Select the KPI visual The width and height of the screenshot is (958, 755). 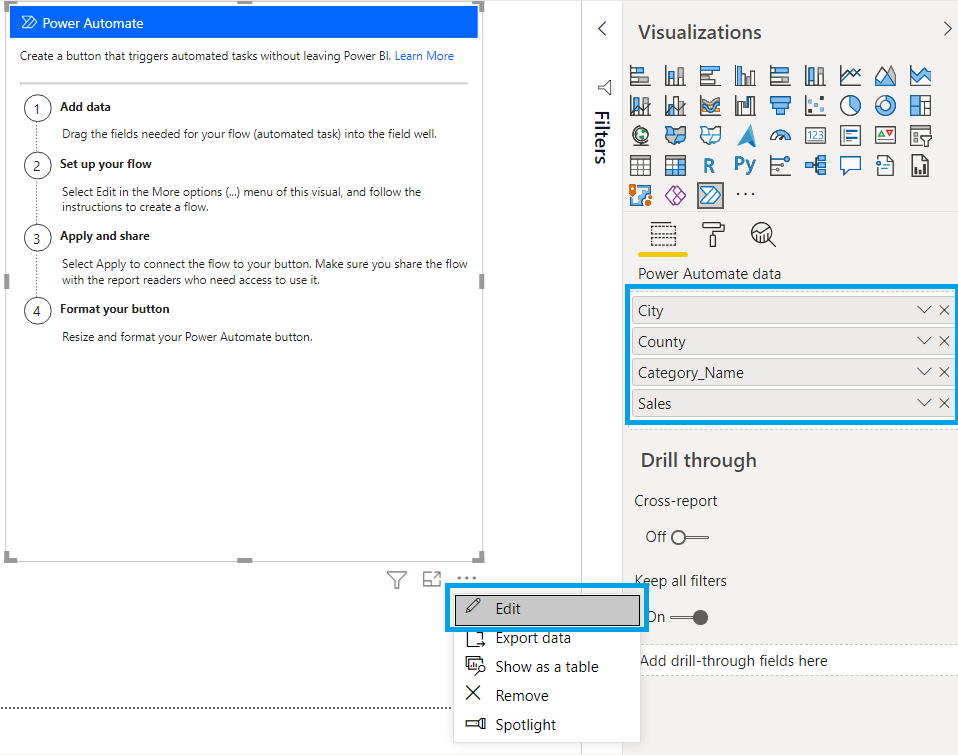pos(885,135)
